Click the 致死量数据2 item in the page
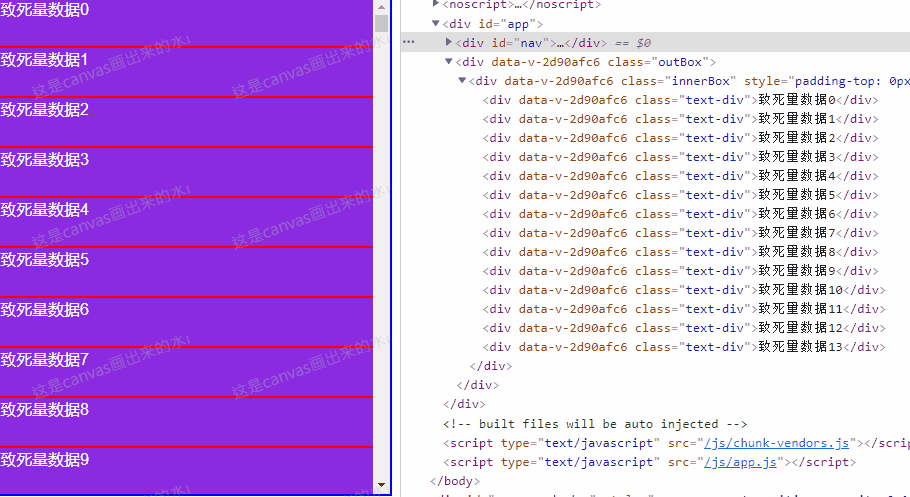Viewport: 910px width, 497px height. (186, 122)
